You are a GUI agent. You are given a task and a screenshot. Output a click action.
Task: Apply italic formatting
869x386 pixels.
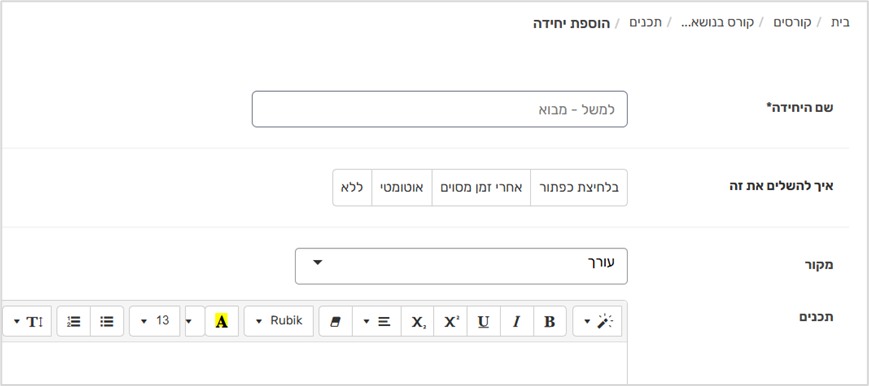(517, 321)
